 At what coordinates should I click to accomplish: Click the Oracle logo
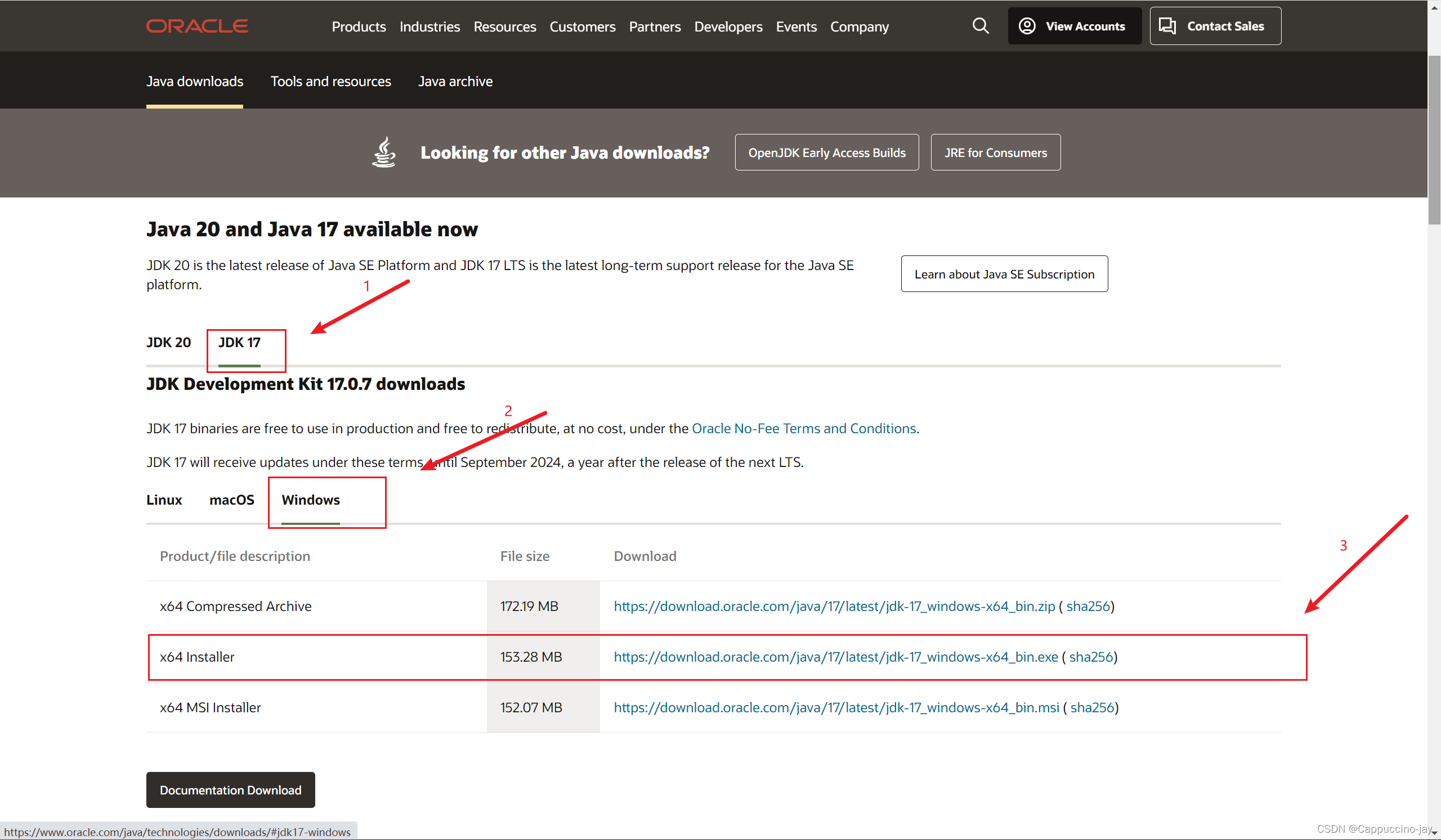pos(196,26)
